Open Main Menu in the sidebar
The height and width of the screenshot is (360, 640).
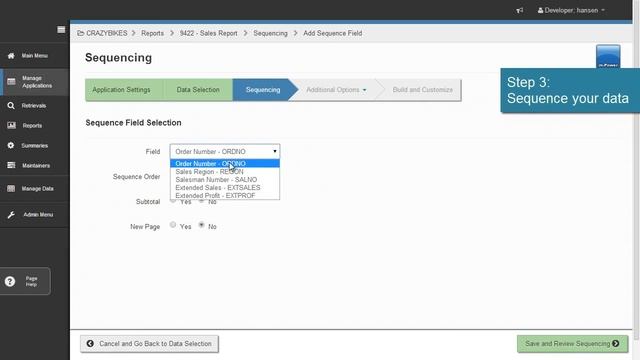34,56
